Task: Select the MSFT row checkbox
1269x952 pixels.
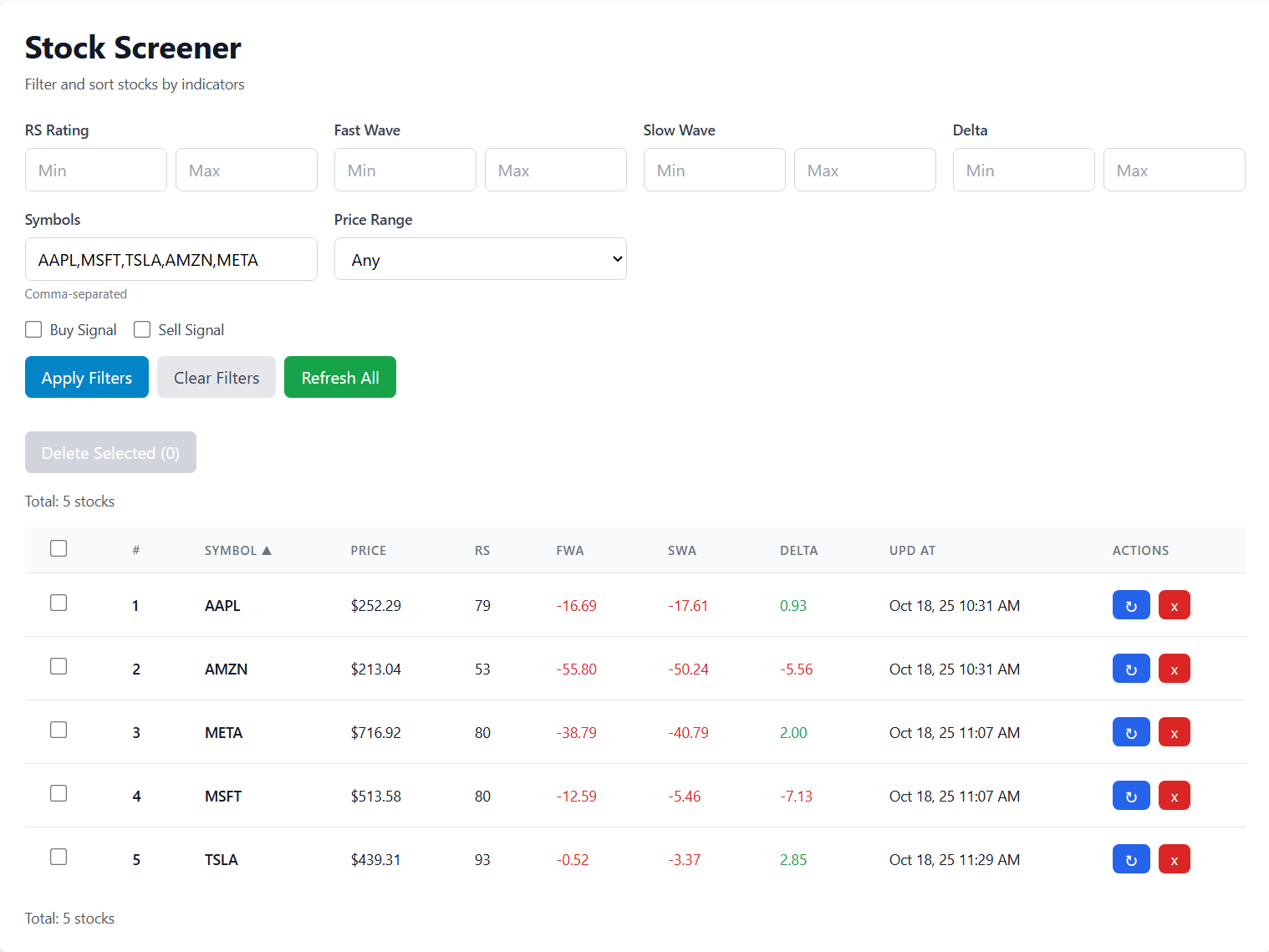Action: coord(59,793)
